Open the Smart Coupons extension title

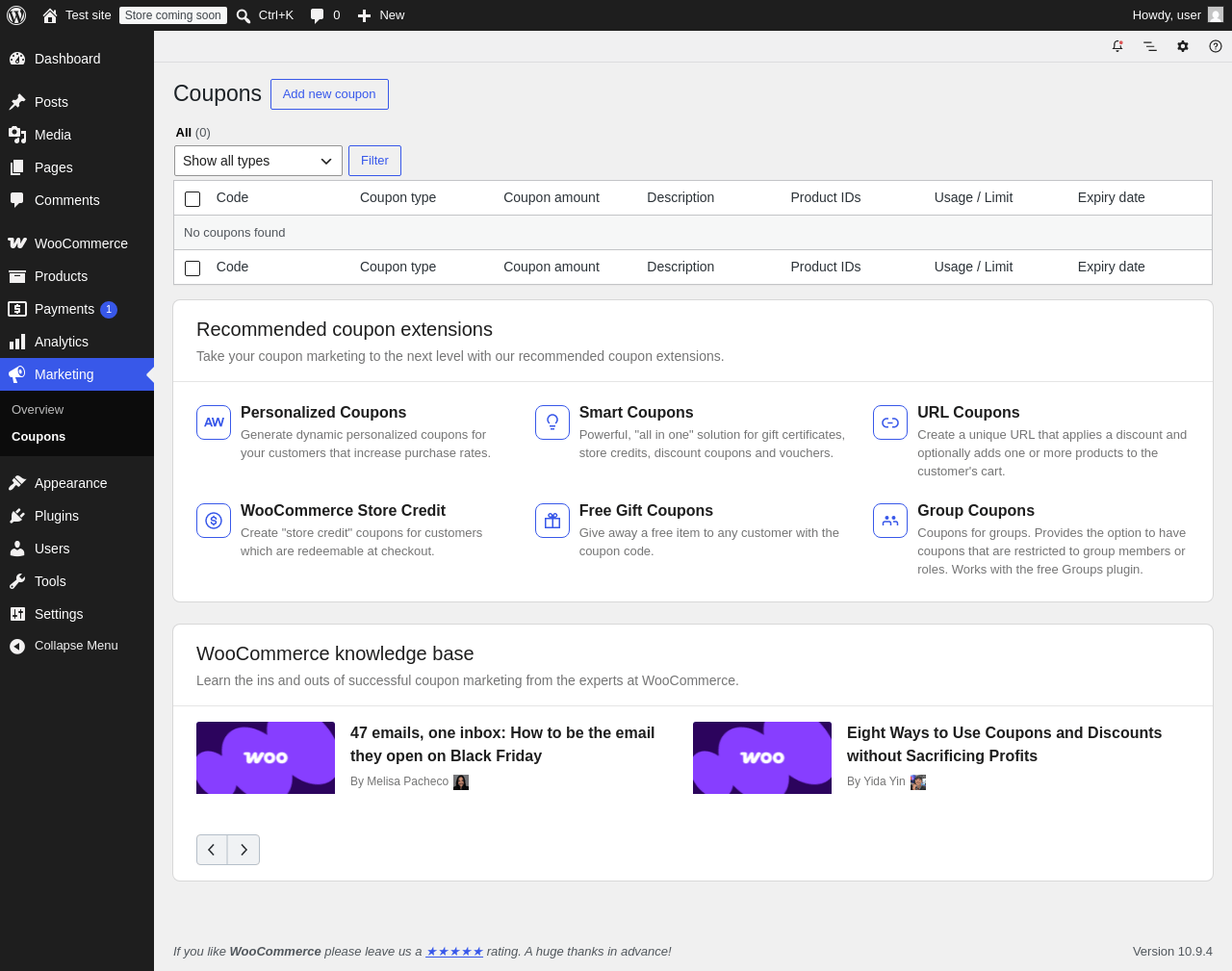(x=636, y=413)
